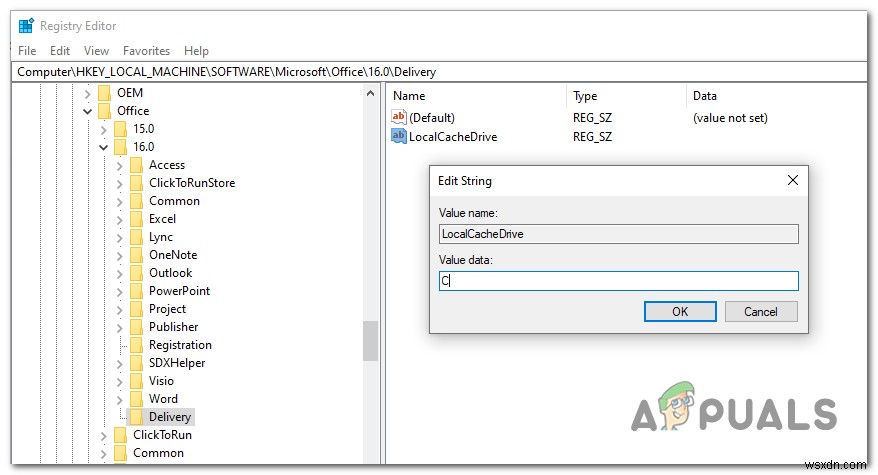Expand the Project key
This screenshot has width=878, height=475.
(x=119, y=309)
